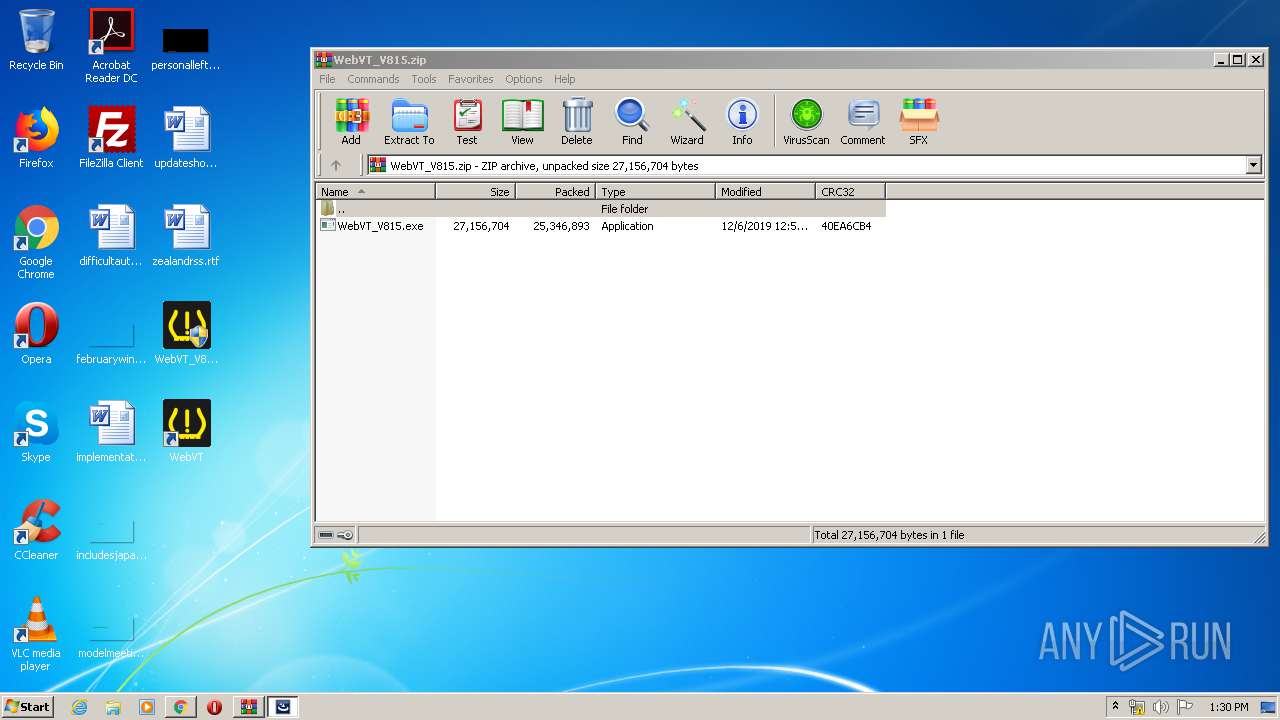This screenshot has height=720, width=1280.
Task: Click the clock showing 1:30 PM
Action: pyautogui.click(x=1229, y=707)
